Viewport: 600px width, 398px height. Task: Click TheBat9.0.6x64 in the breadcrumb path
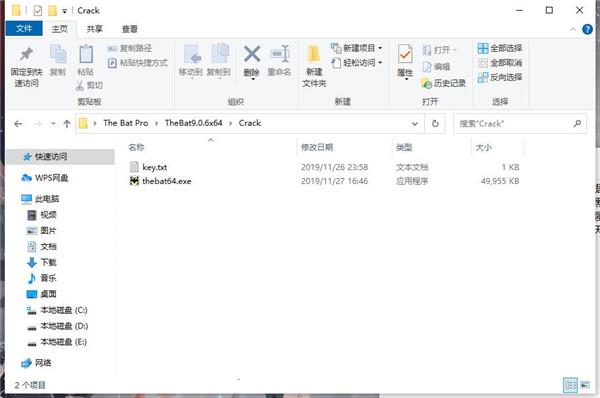[x=194, y=123]
